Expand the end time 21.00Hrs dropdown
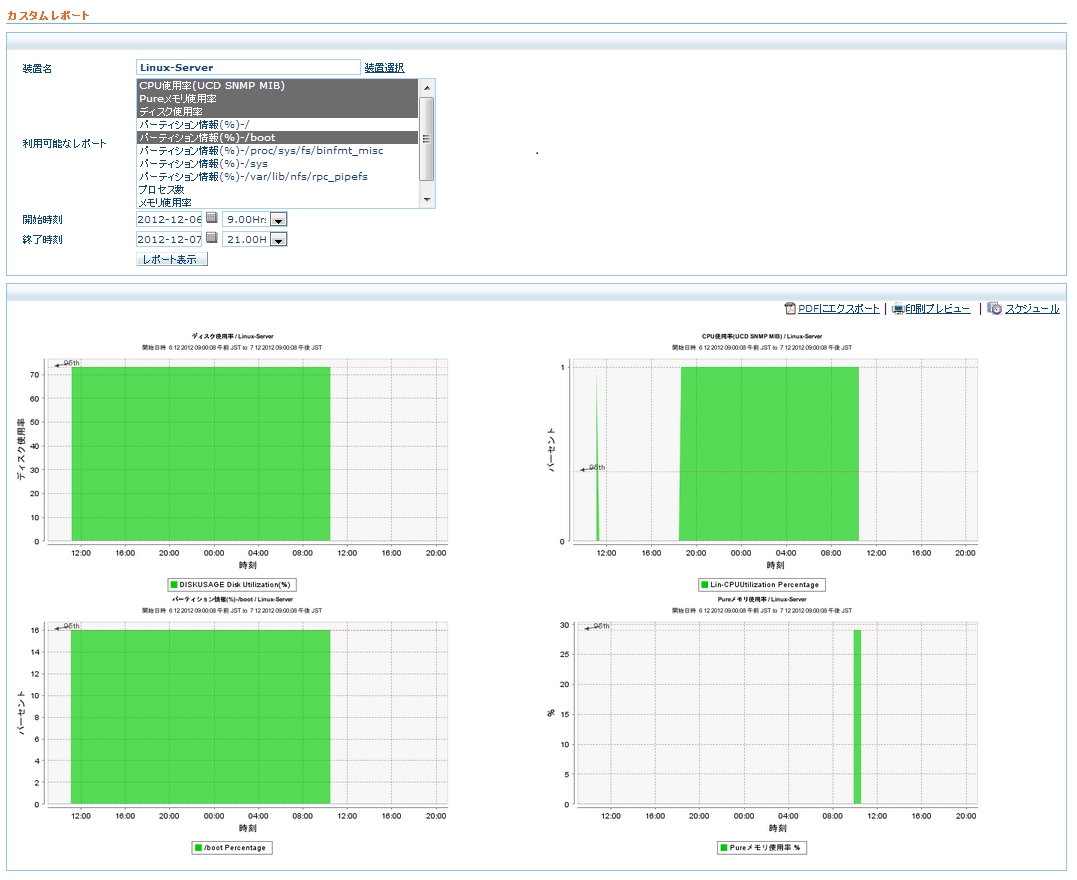1077x880 pixels. pos(279,240)
